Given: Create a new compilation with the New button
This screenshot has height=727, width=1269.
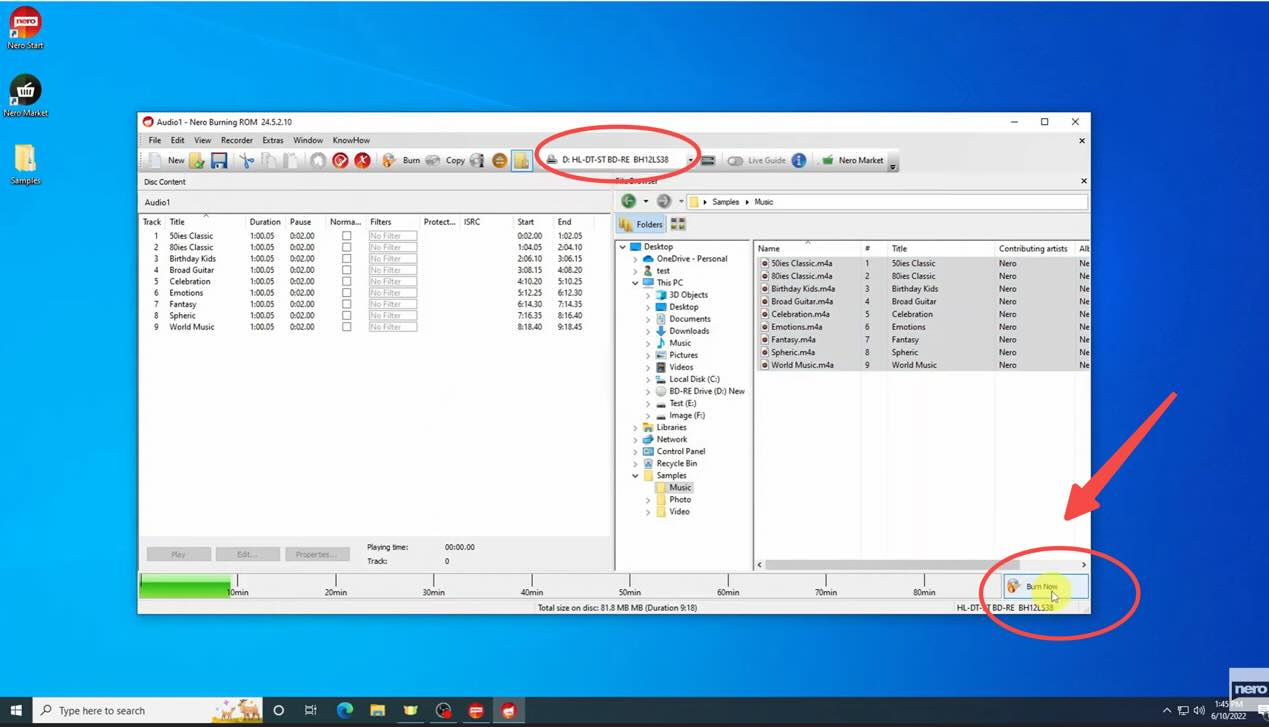Looking at the screenshot, I should [x=166, y=160].
